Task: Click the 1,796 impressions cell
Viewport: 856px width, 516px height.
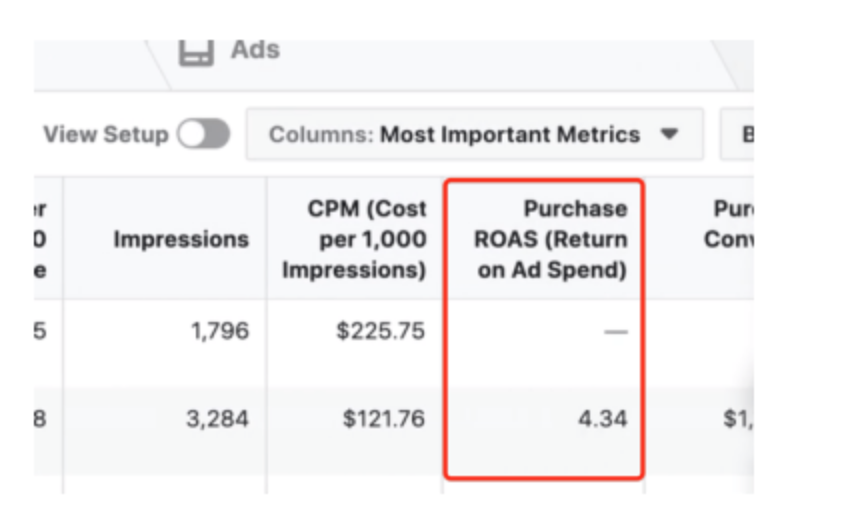Action: pos(220,331)
